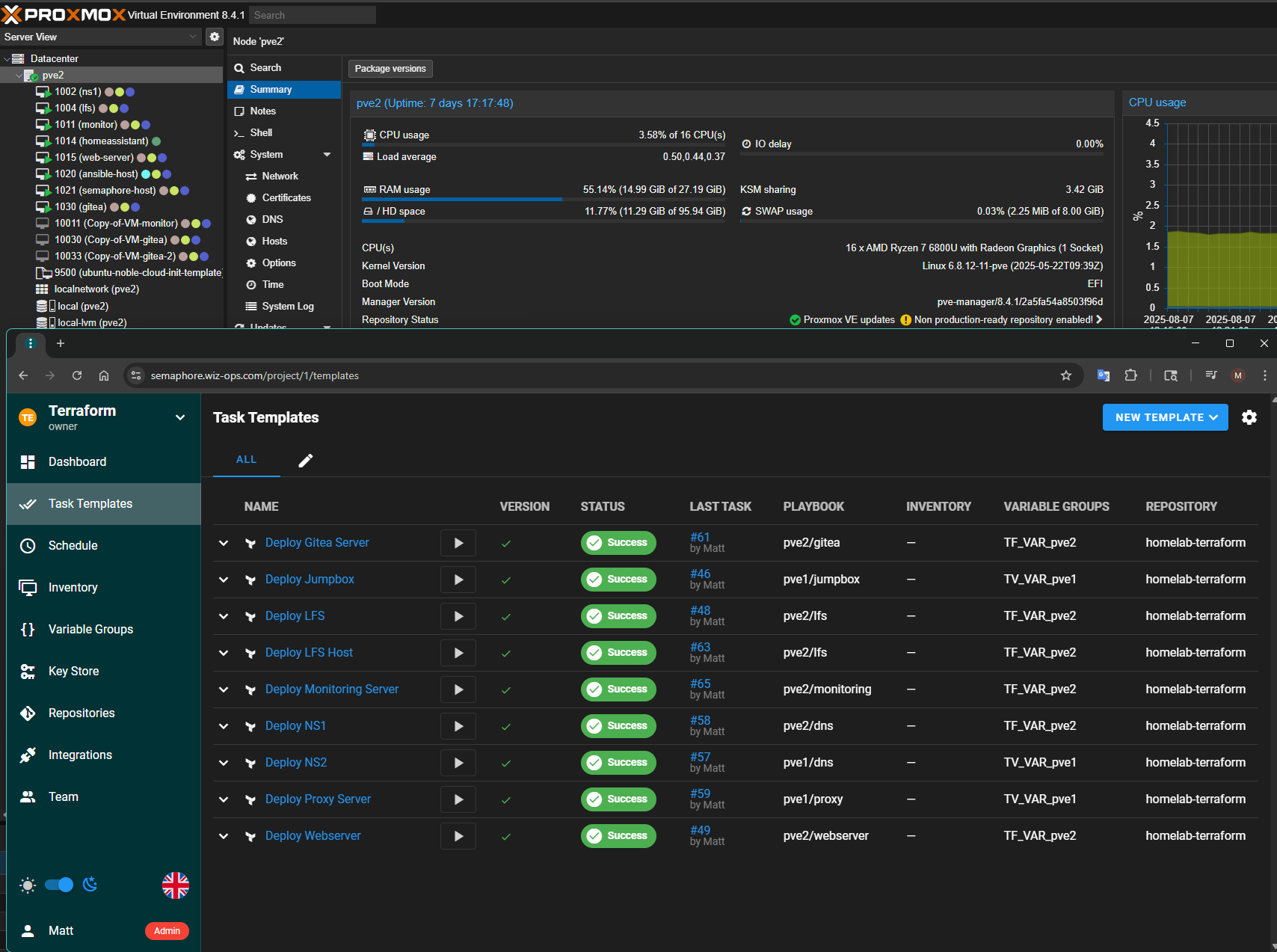Toggle the dark mode switch
1277x952 pixels.
[59, 885]
